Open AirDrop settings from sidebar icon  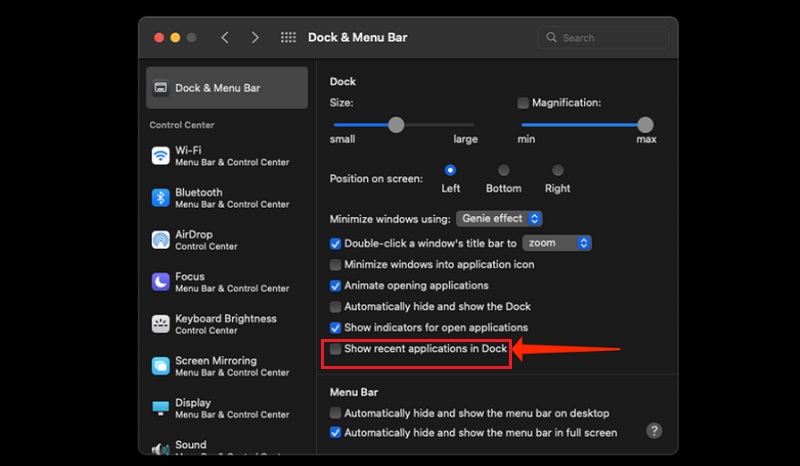160,240
